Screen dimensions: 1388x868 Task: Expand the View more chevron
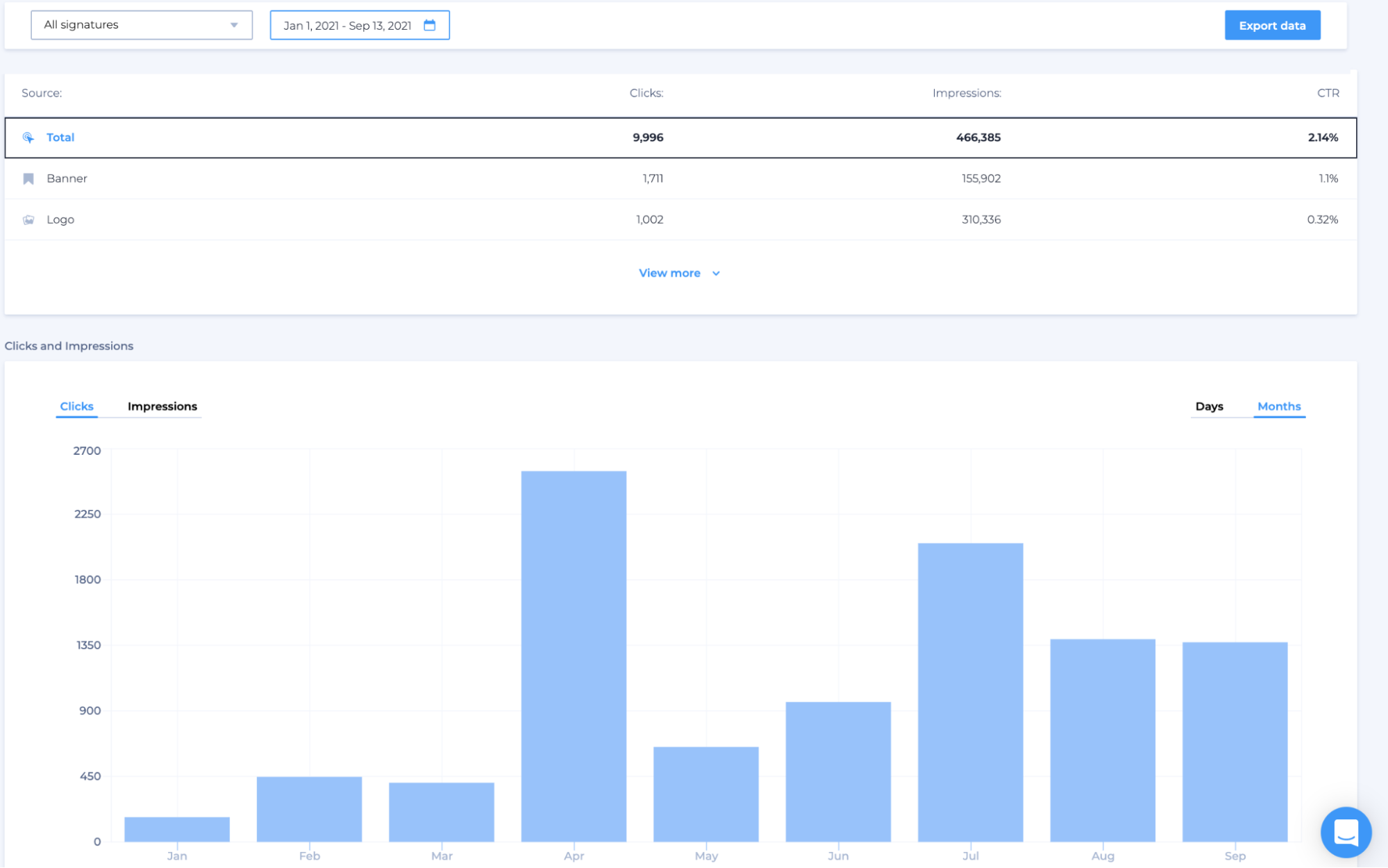click(716, 274)
